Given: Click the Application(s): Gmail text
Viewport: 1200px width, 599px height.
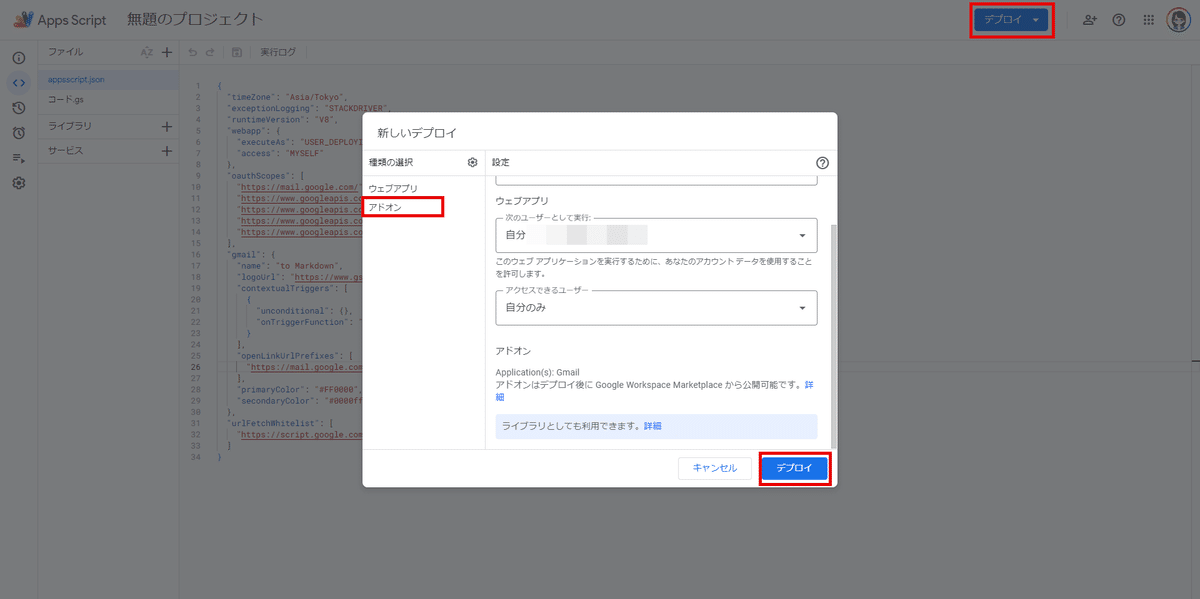Looking at the screenshot, I should pos(538,372).
